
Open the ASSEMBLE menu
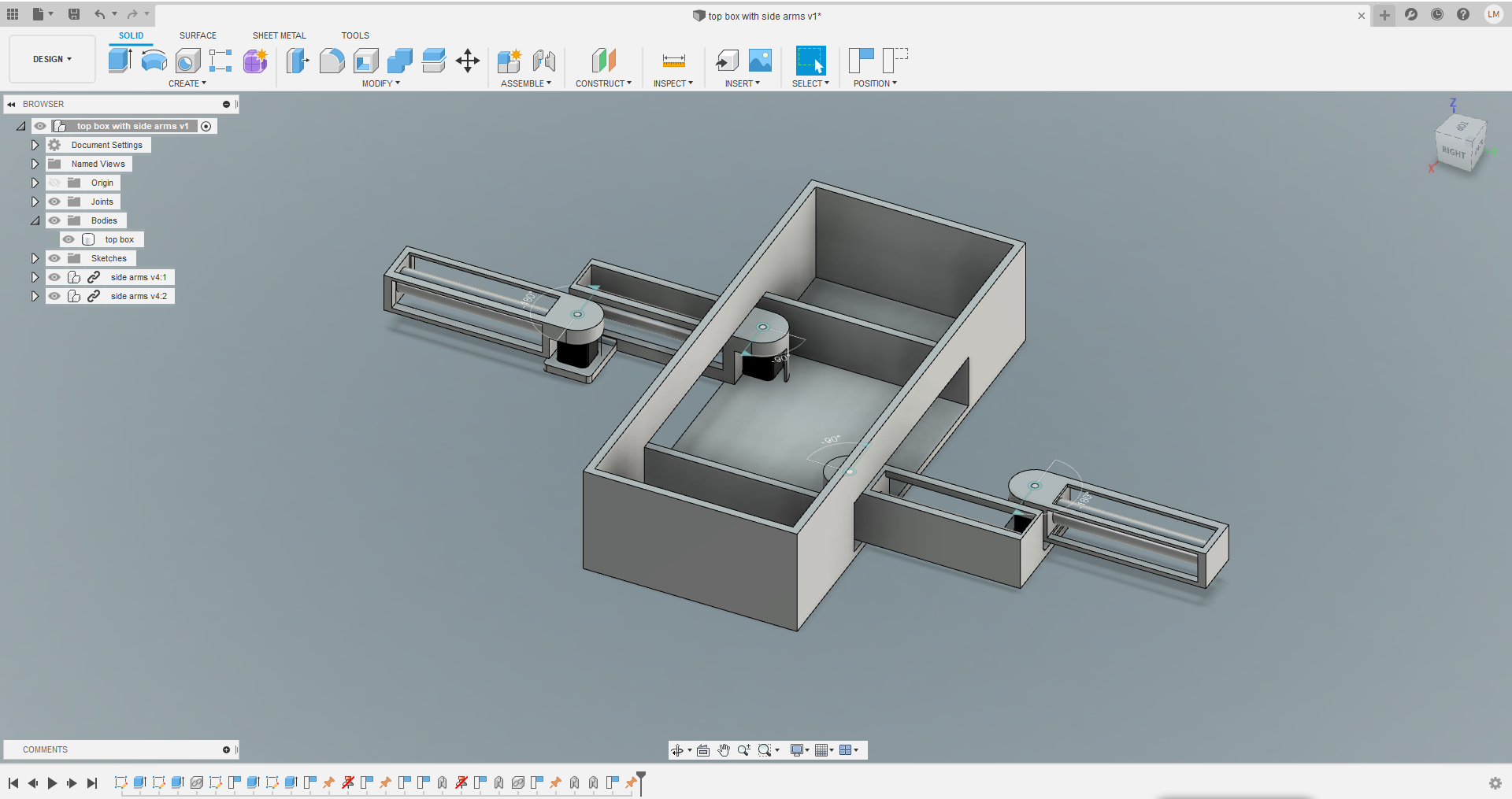click(x=526, y=83)
